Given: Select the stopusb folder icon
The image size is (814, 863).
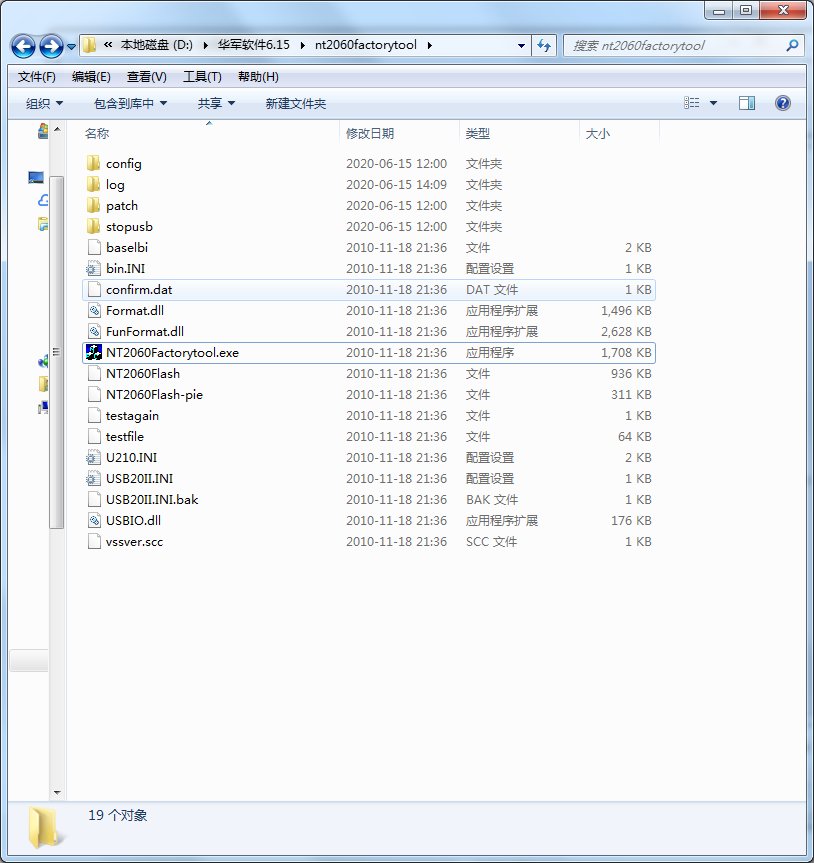Looking at the screenshot, I should click(94, 226).
